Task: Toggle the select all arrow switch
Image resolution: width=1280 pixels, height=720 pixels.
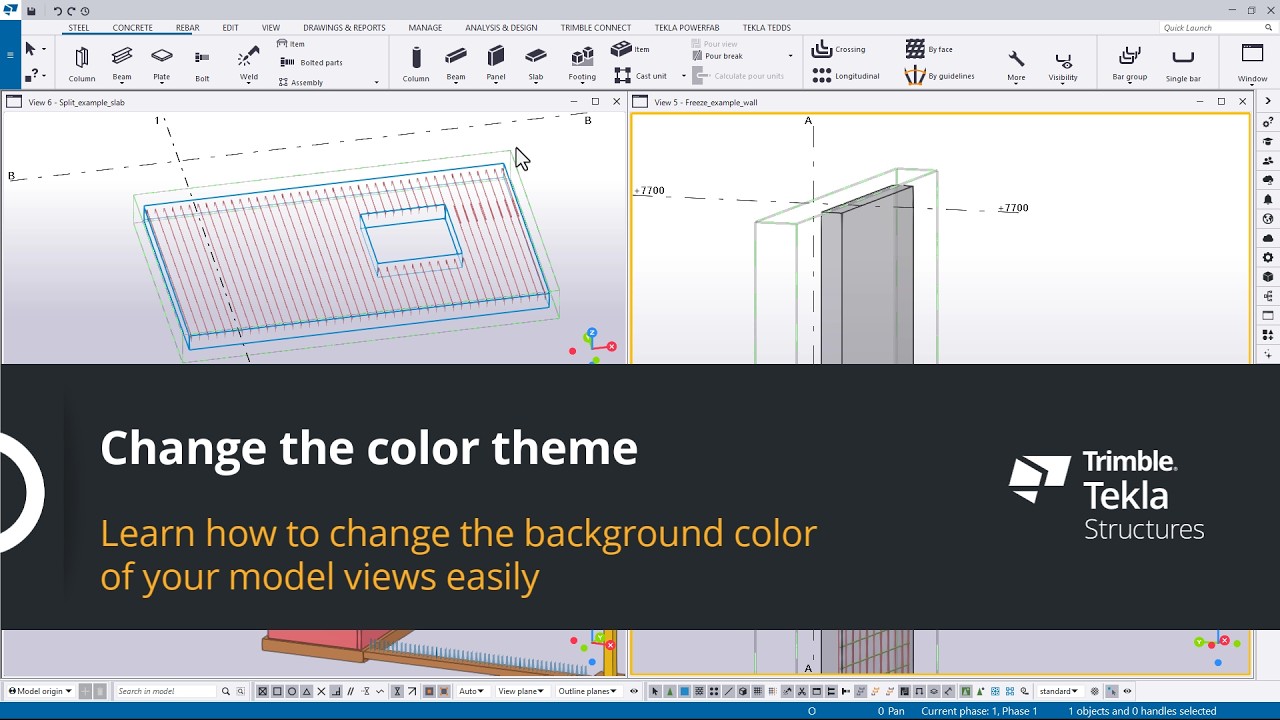Action: [x=655, y=691]
